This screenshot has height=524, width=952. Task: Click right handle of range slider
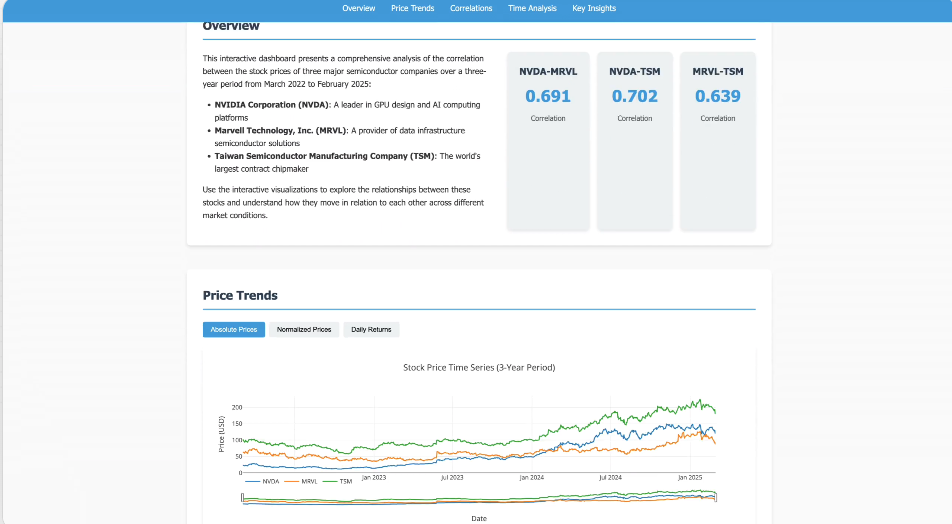[x=716, y=498]
